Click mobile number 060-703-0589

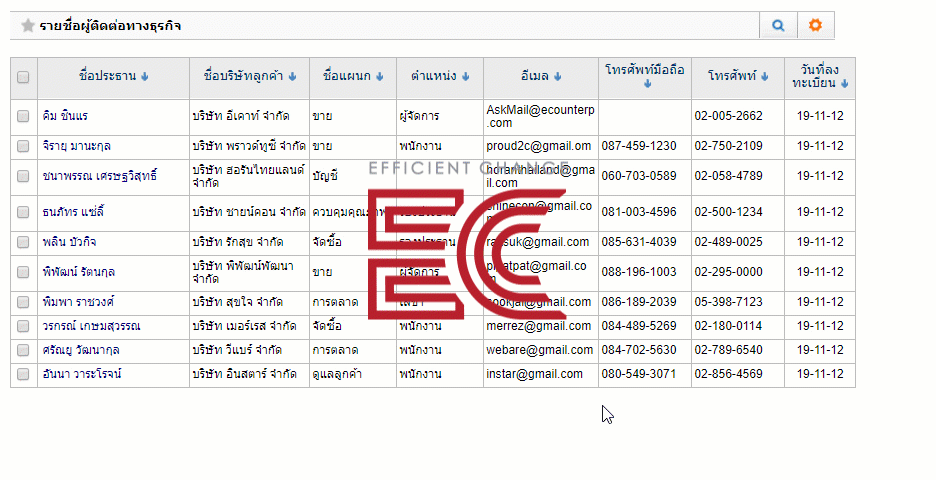639,176
